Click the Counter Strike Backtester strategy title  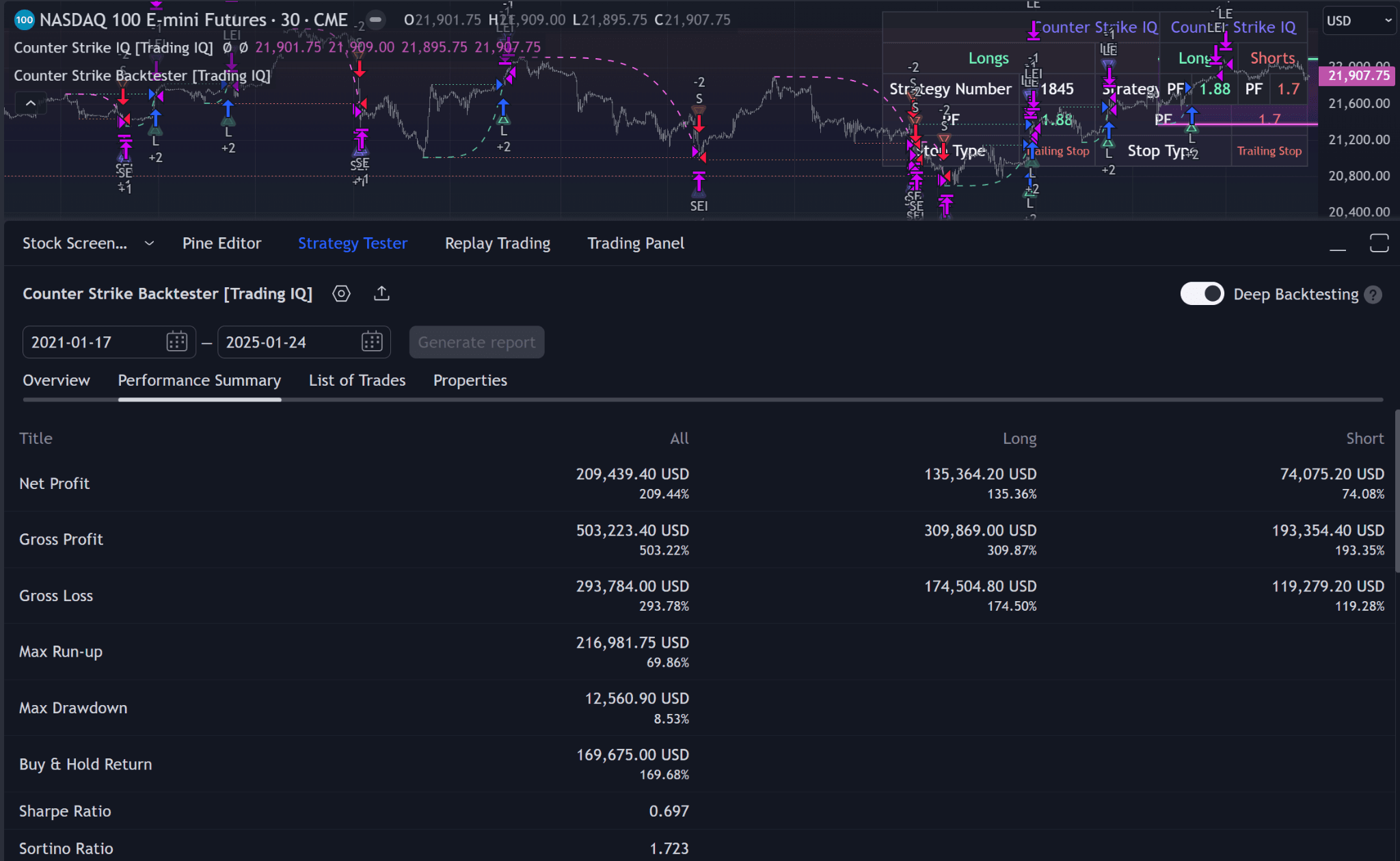point(167,293)
